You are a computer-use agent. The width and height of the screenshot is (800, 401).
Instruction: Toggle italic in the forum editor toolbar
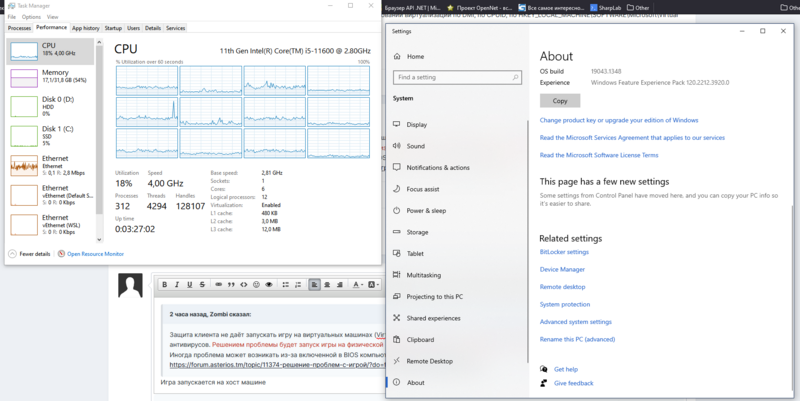[x=177, y=285]
